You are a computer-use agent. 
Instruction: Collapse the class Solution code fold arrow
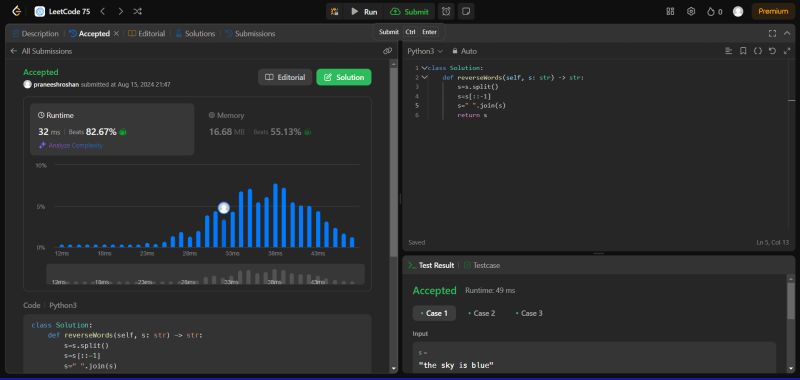424,68
